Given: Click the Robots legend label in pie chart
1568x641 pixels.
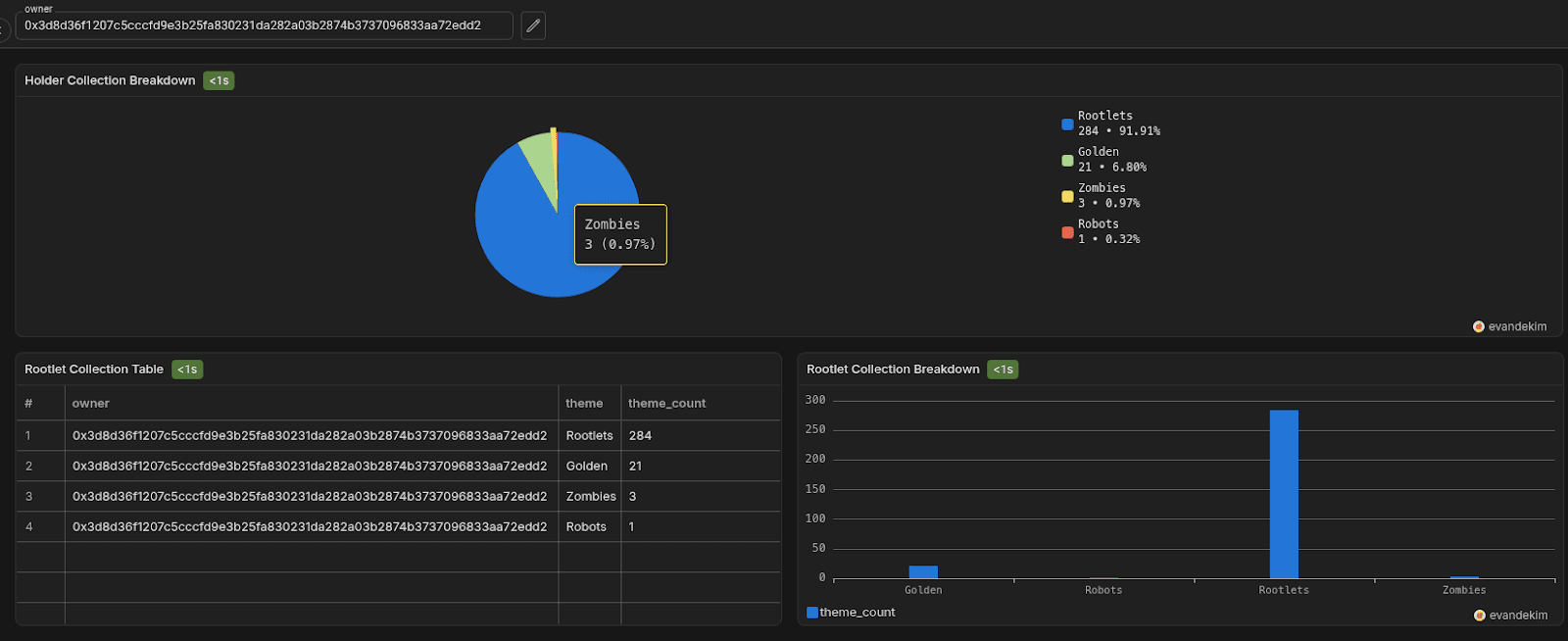Looking at the screenshot, I should (x=1099, y=224).
